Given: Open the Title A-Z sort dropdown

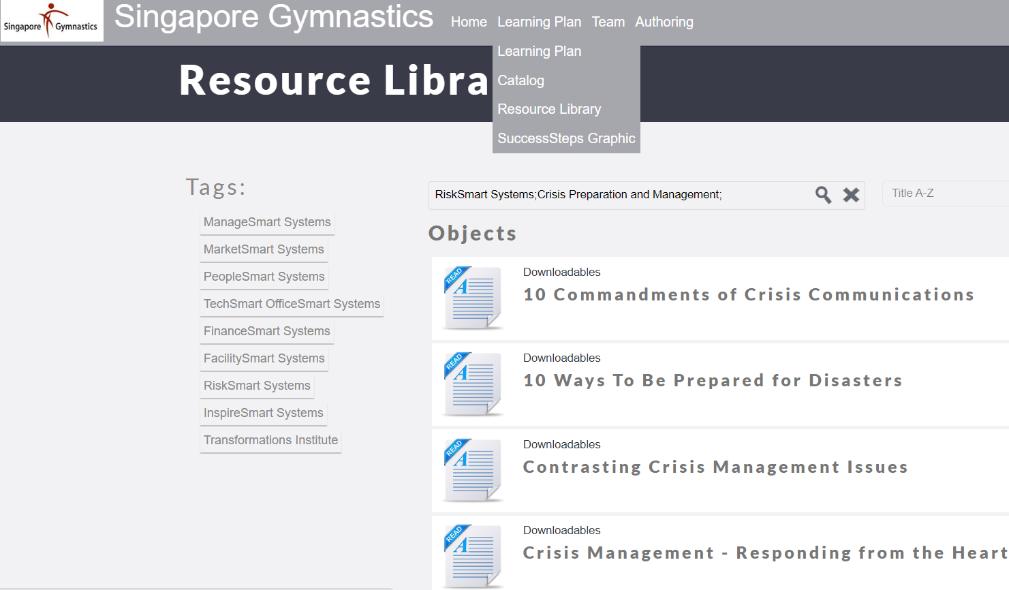Looking at the screenshot, I should point(945,194).
